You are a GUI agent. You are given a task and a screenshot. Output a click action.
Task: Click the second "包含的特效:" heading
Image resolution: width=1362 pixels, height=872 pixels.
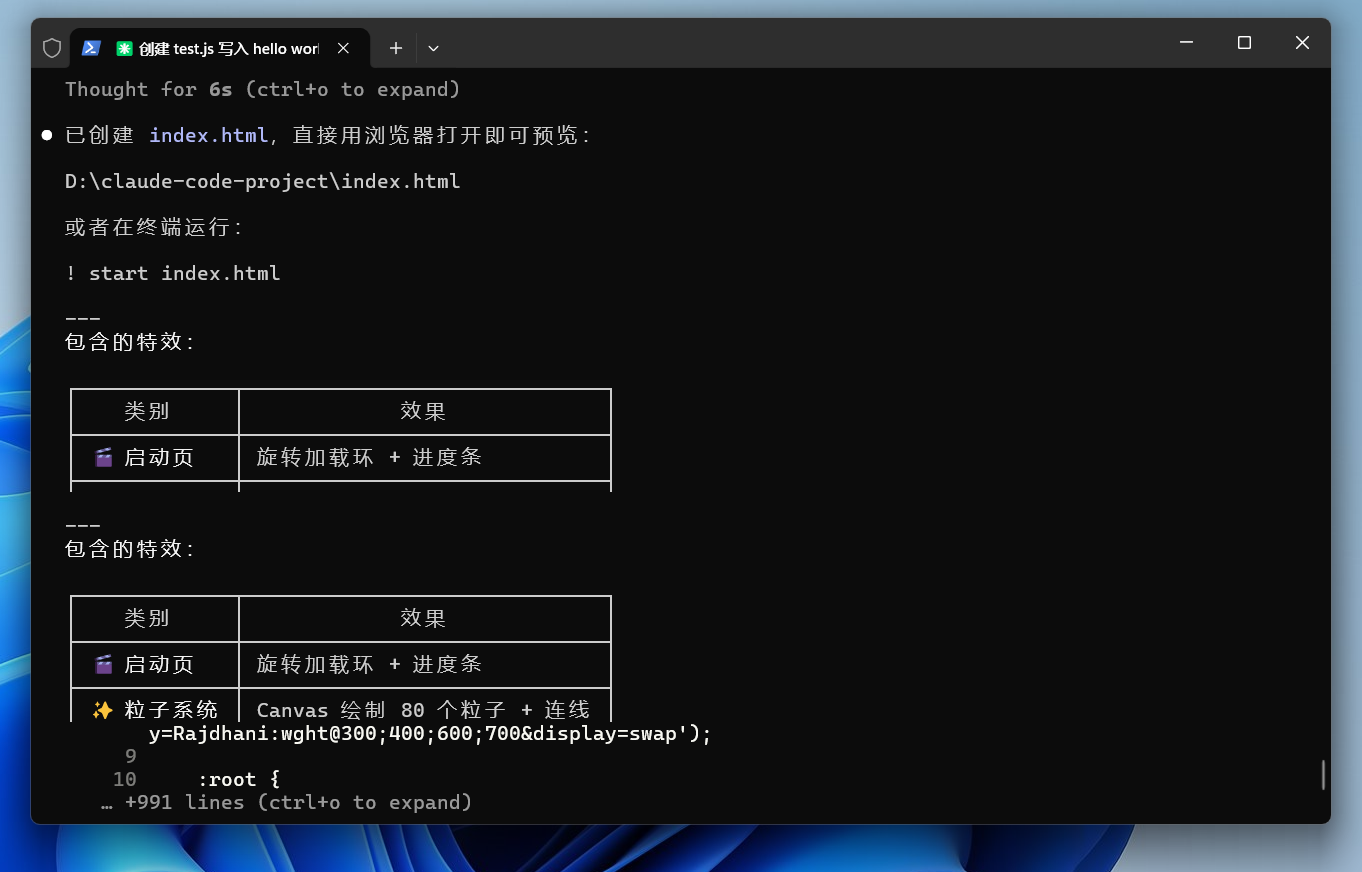click(x=130, y=549)
